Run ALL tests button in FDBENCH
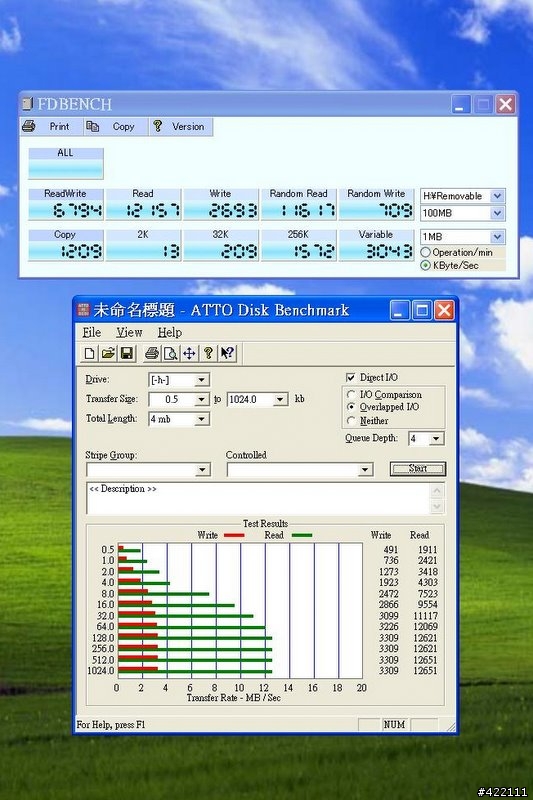 pos(66,163)
